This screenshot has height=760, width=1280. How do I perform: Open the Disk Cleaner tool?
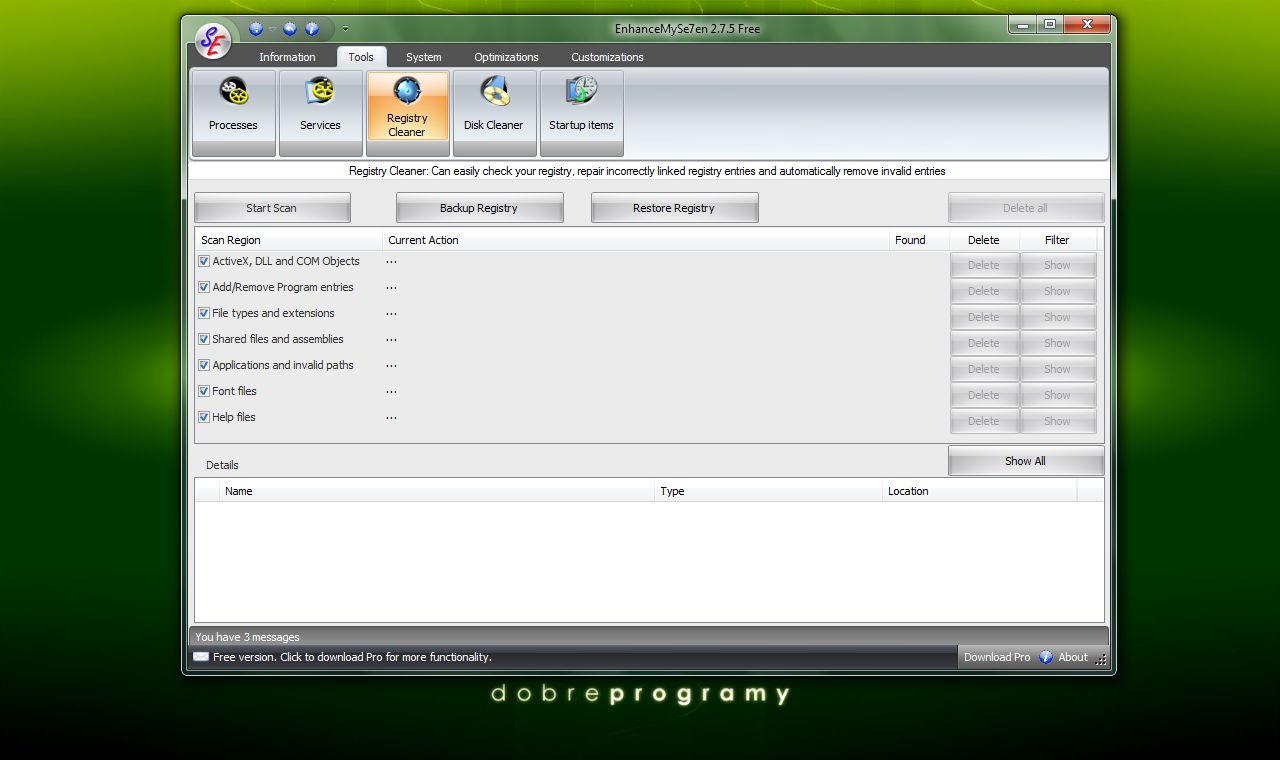click(494, 113)
